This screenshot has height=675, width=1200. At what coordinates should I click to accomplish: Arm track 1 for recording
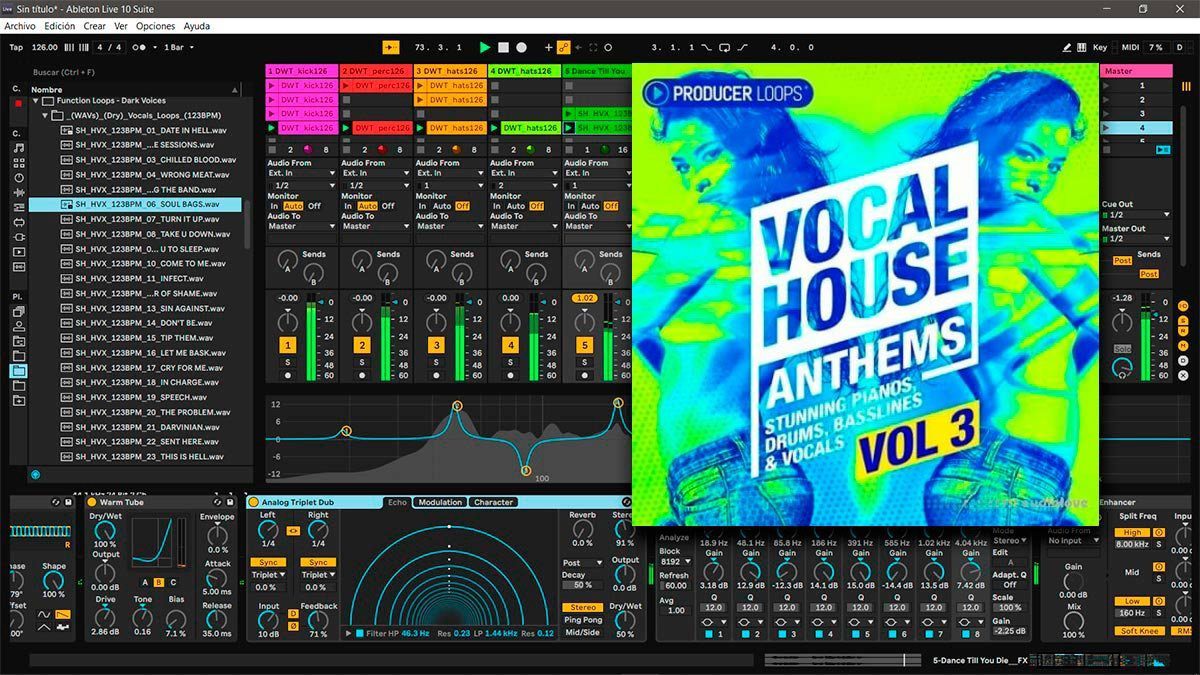tap(288, 376)
